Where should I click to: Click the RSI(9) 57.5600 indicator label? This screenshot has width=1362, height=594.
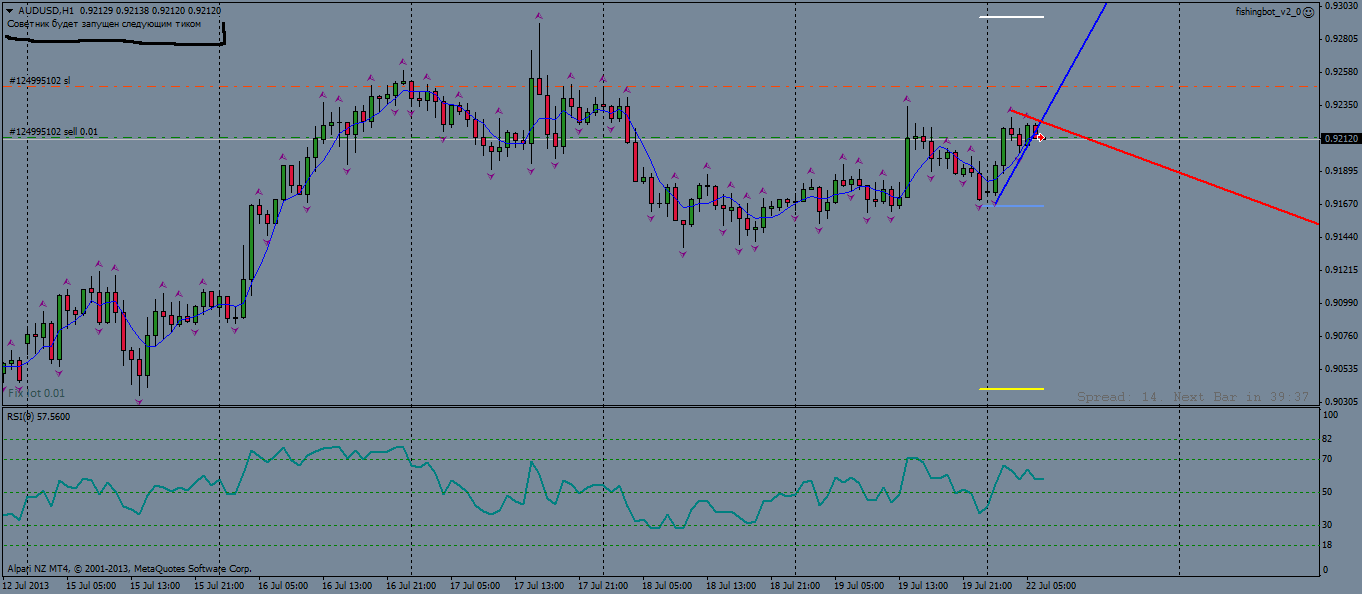(x=39, y=416)
